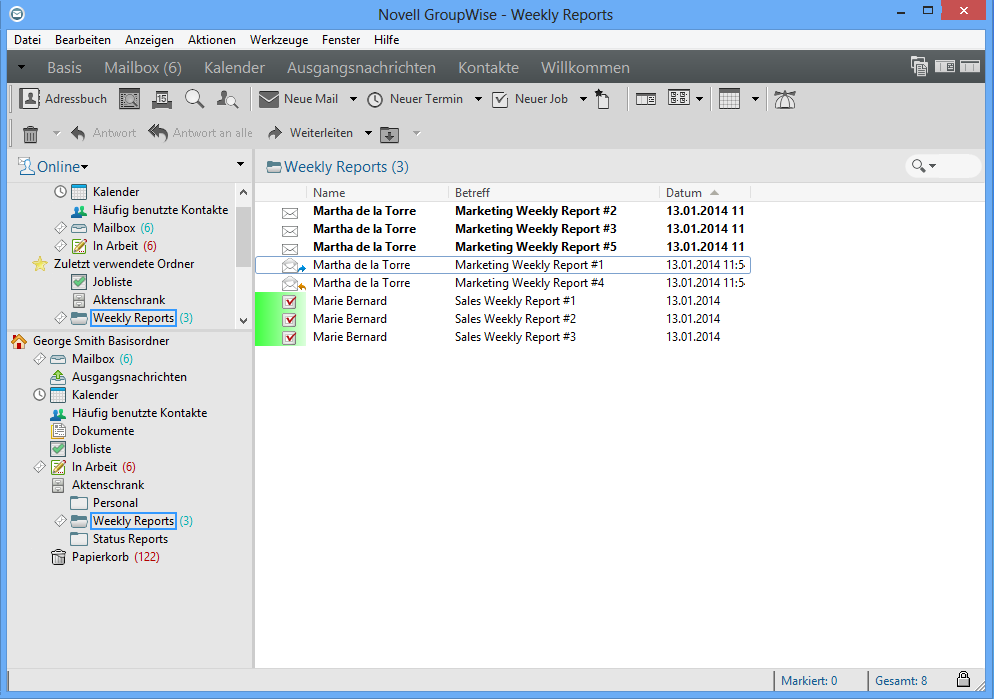994x699 pixels.
Task: Open calendar grid dropdown arrow
Action: (x=755, y=99)
